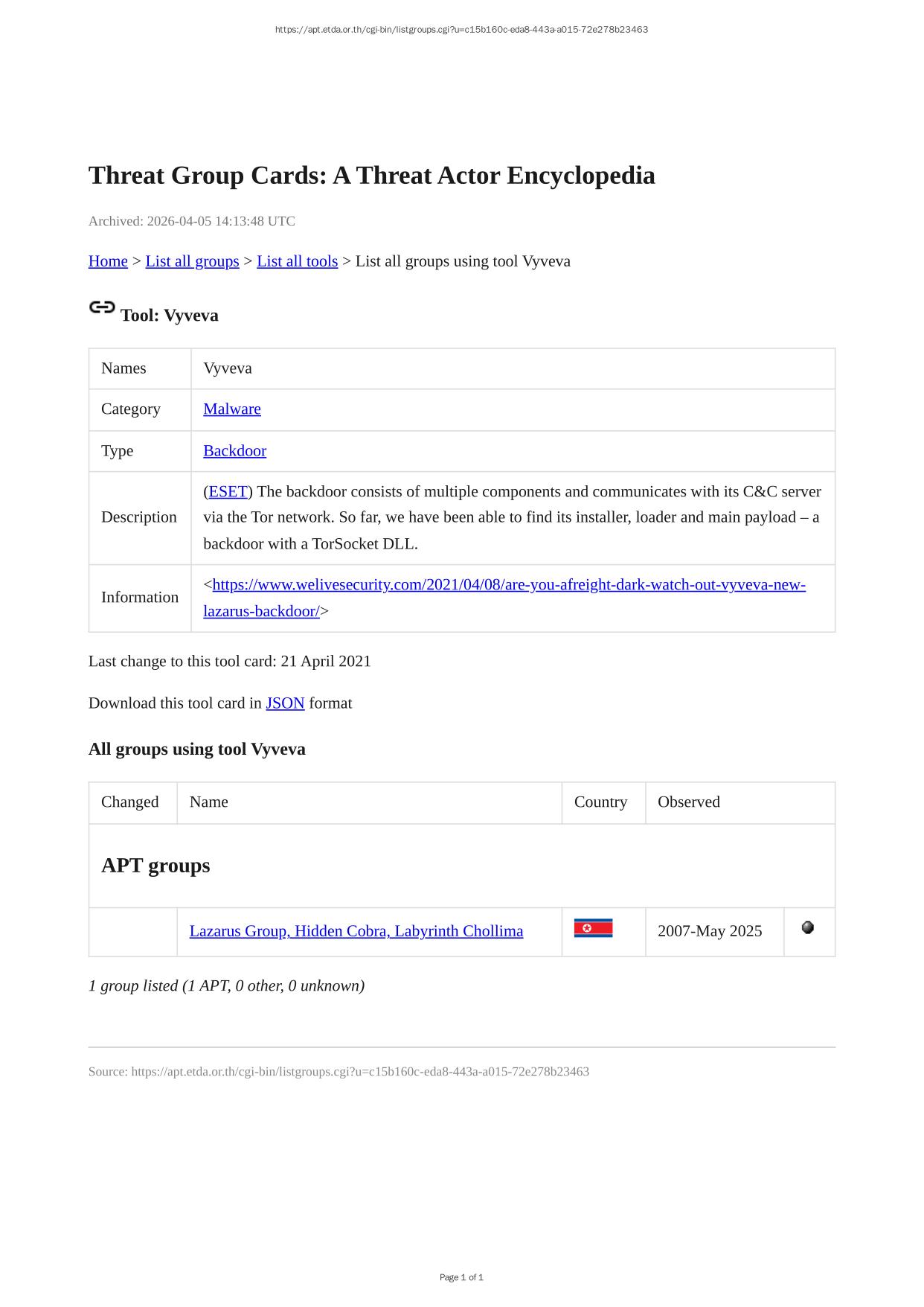This screenshot has height=1307, width=924.
Task: Click the 2007-May 2025 observed cell
Action: click(x=710, y=931)
